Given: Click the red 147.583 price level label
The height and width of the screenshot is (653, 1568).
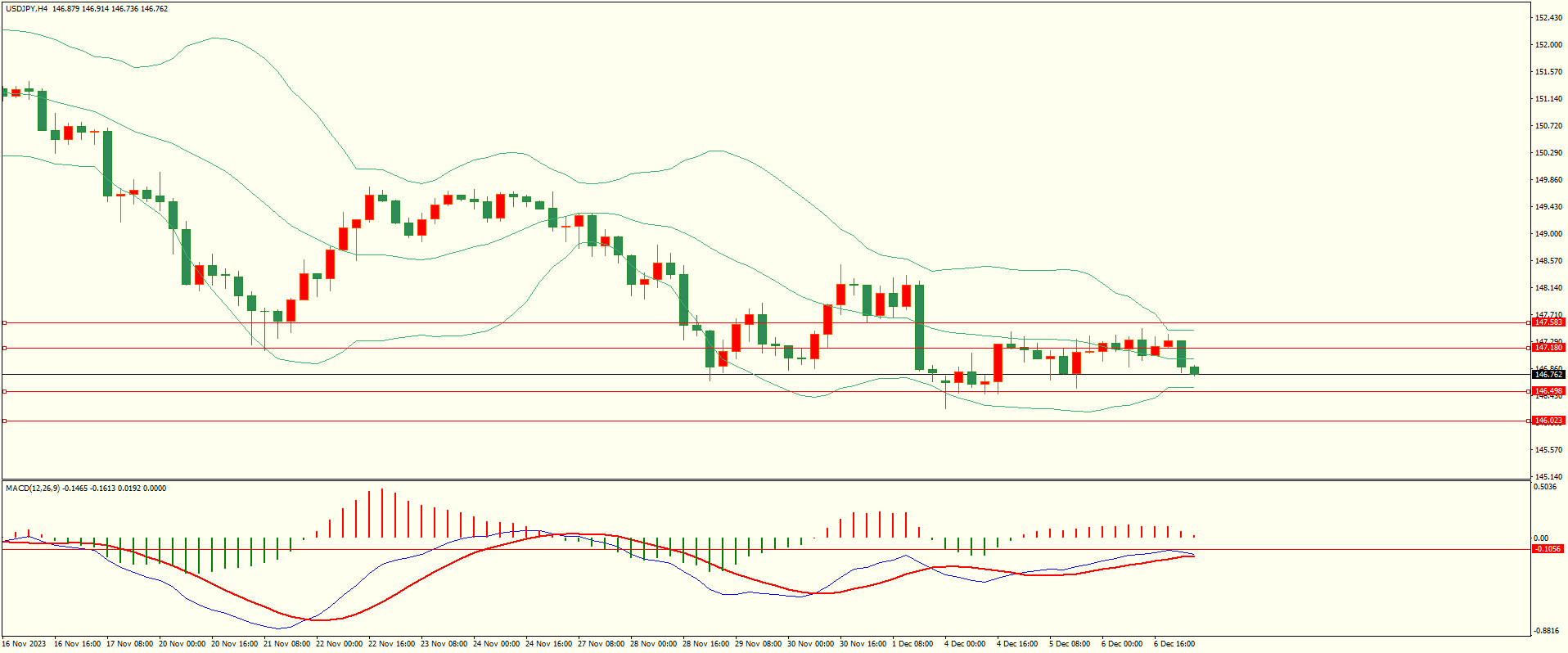Looking at the screenshot, I should 1548,322.
